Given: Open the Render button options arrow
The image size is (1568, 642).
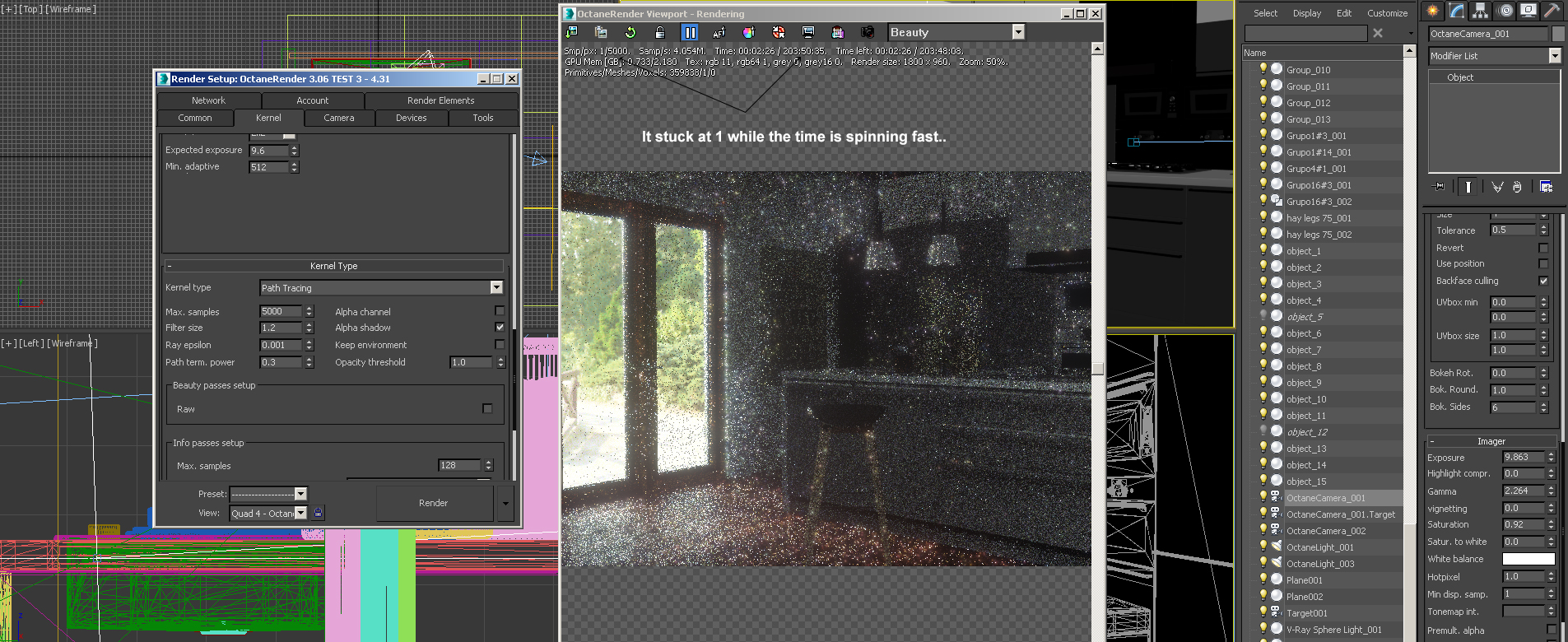Looking at the screenshot, I should tap(505, 503).
